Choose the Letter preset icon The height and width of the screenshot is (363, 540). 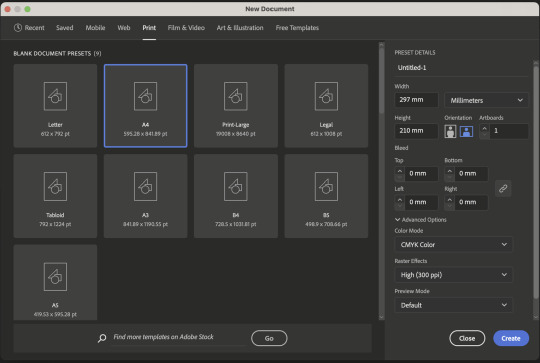point(55,96)
